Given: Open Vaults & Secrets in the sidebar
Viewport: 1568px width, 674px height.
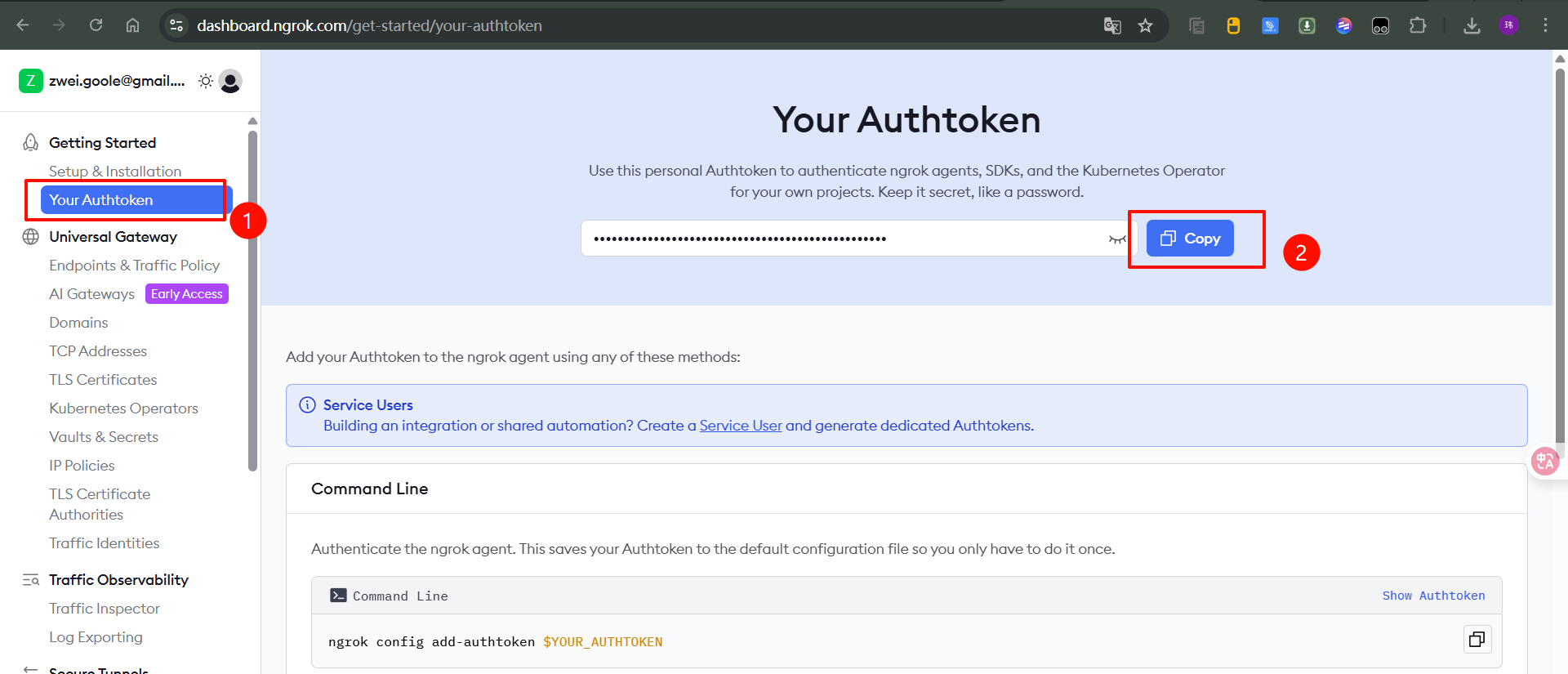Looking at the screenshot, I should coord(104,437).
